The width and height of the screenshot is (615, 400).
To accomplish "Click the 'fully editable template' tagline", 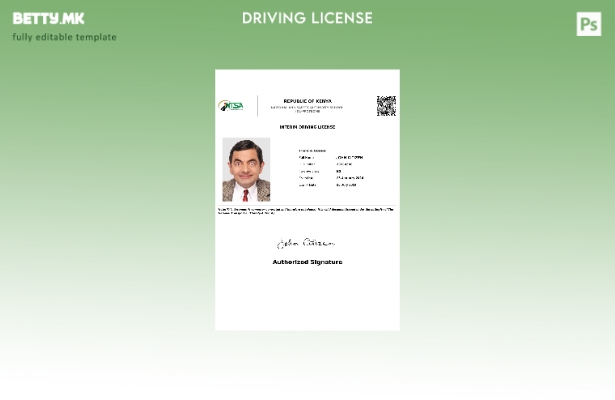I will click(x=64, y=37).
